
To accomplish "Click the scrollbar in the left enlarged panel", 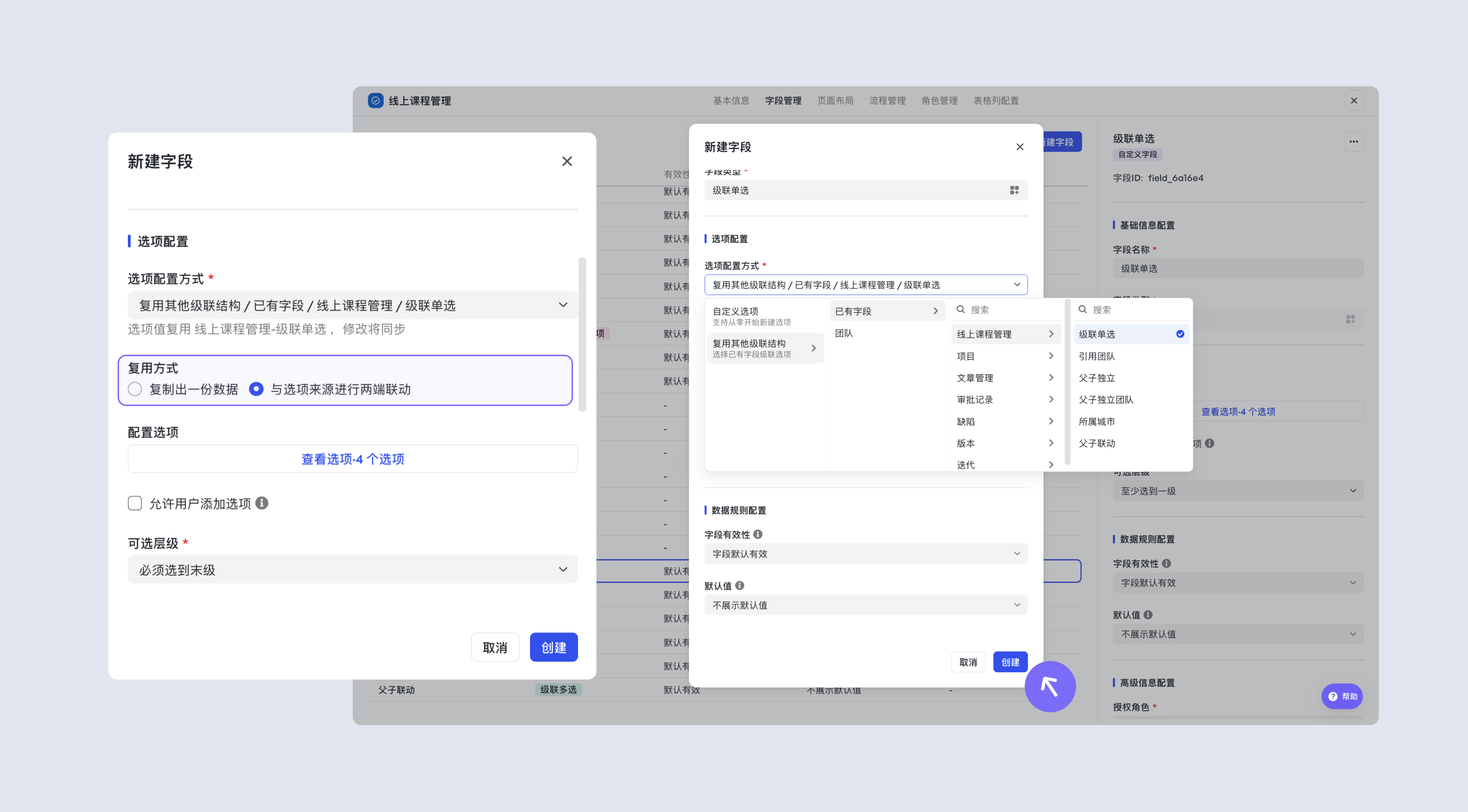I will 582,334.
